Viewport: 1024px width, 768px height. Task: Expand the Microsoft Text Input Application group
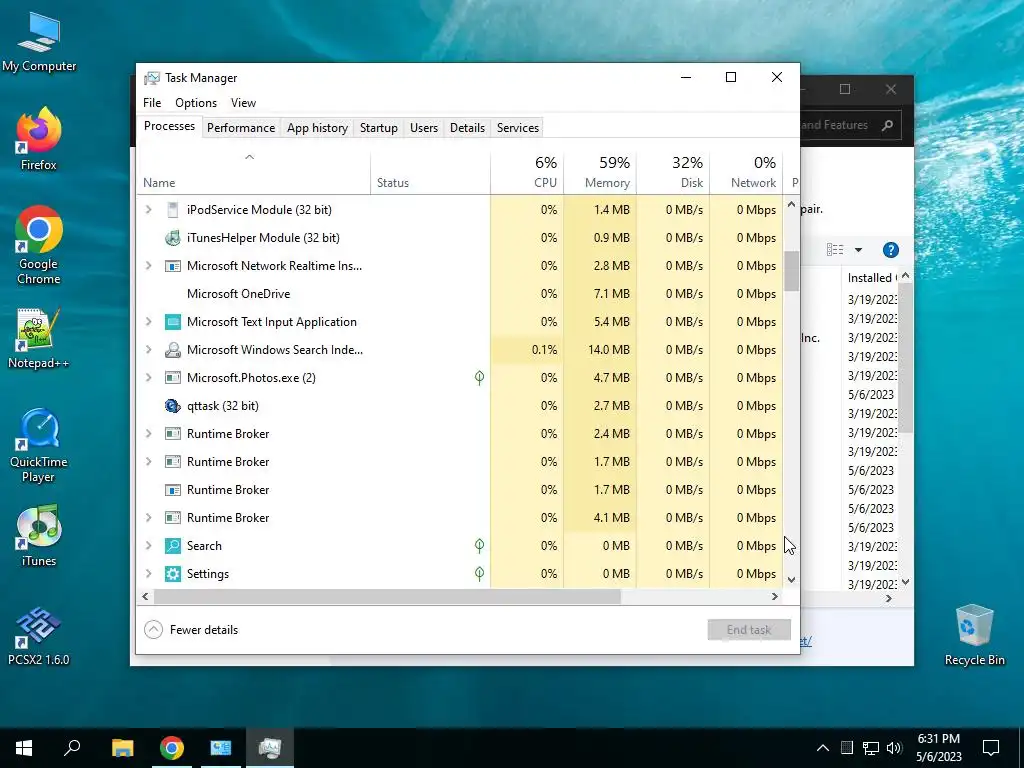click(x=149, y=322)
